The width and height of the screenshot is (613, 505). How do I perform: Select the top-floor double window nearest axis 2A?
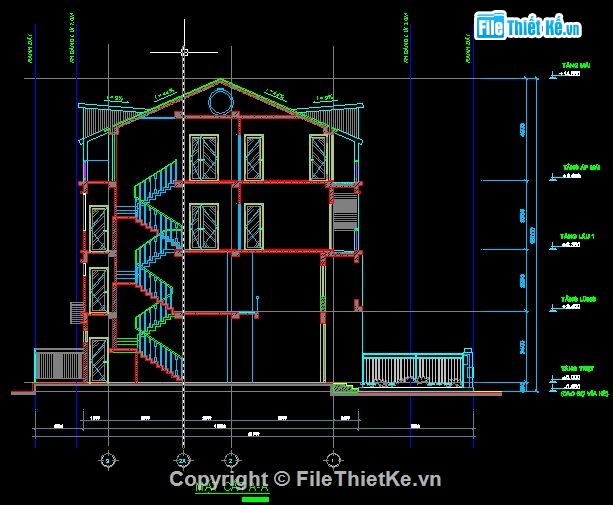coord(204,158)
